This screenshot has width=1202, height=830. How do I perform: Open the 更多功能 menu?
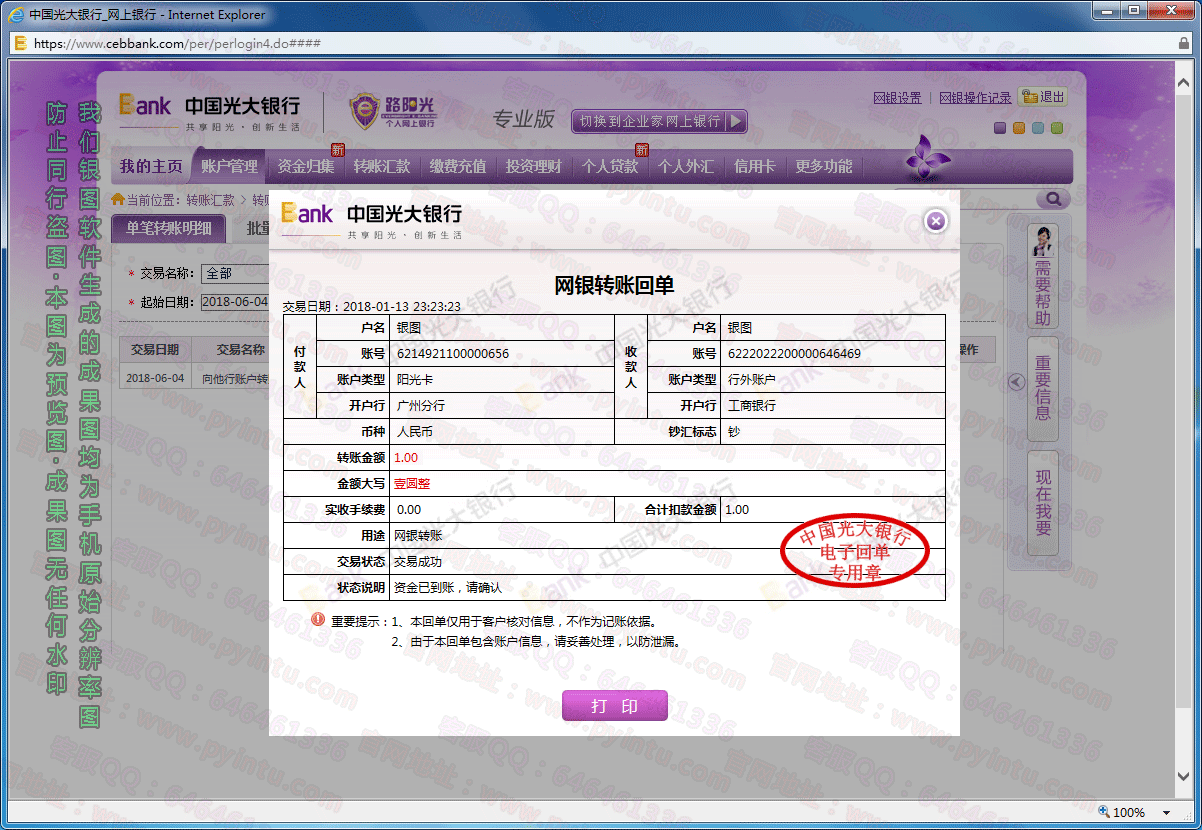click(824, 166)
